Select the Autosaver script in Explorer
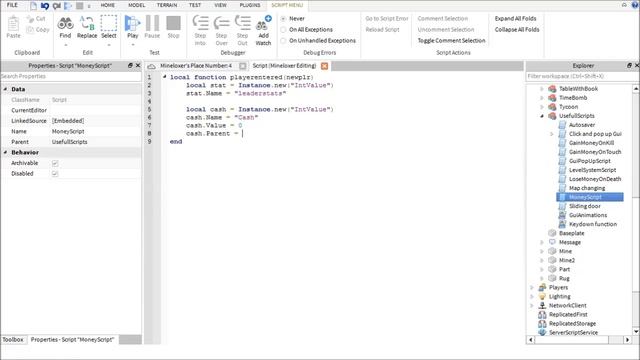The height and width of the screenshot is (360, 640). tap(582, 125)
